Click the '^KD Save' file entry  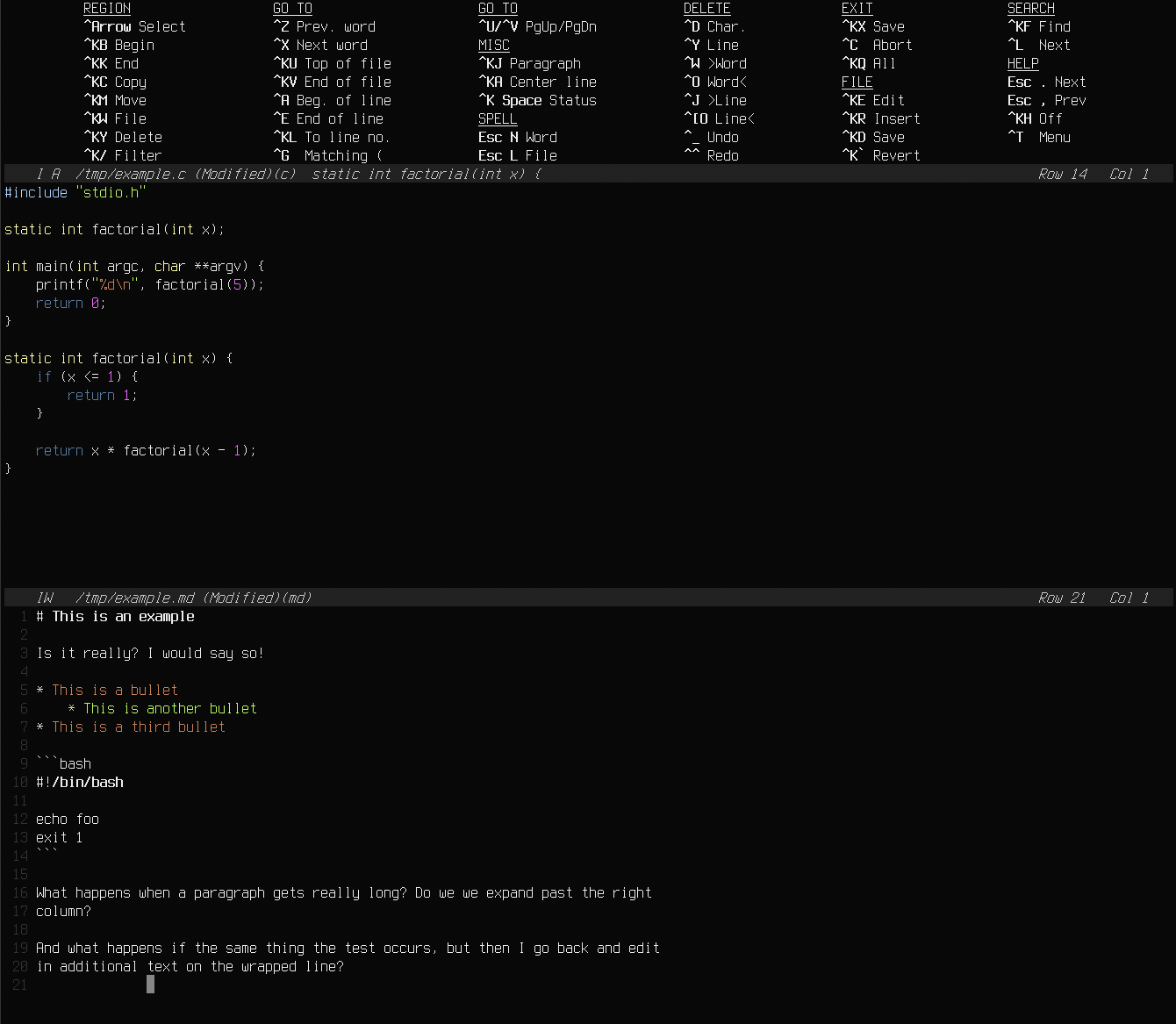873,137
